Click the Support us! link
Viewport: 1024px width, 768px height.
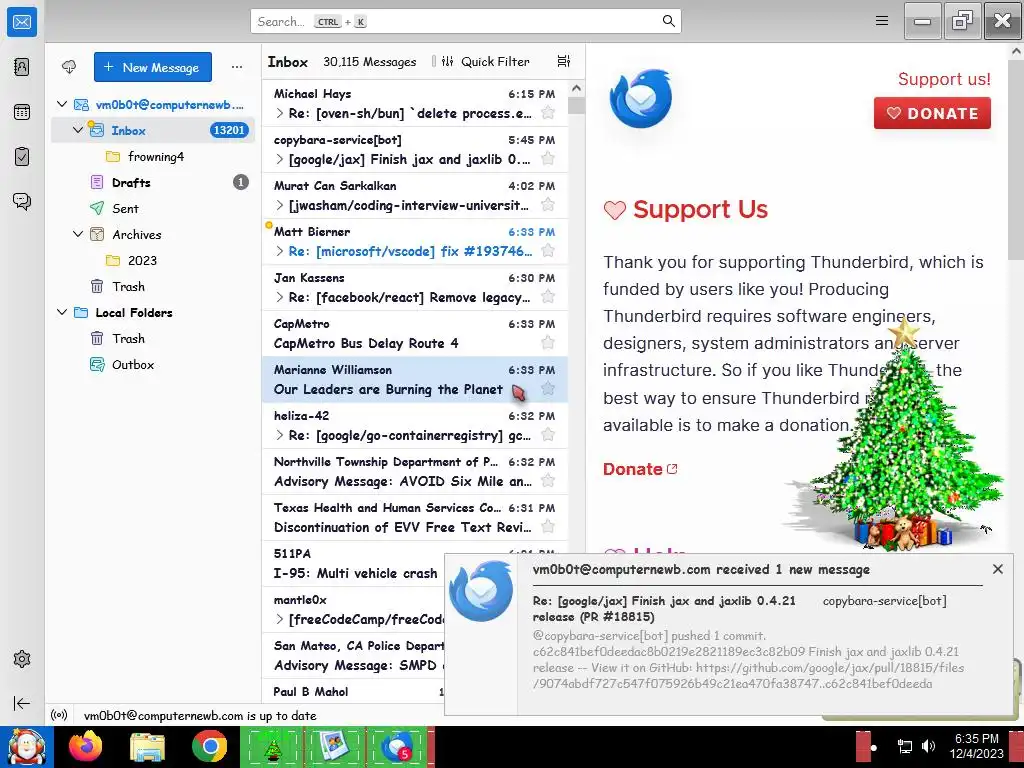944,79
